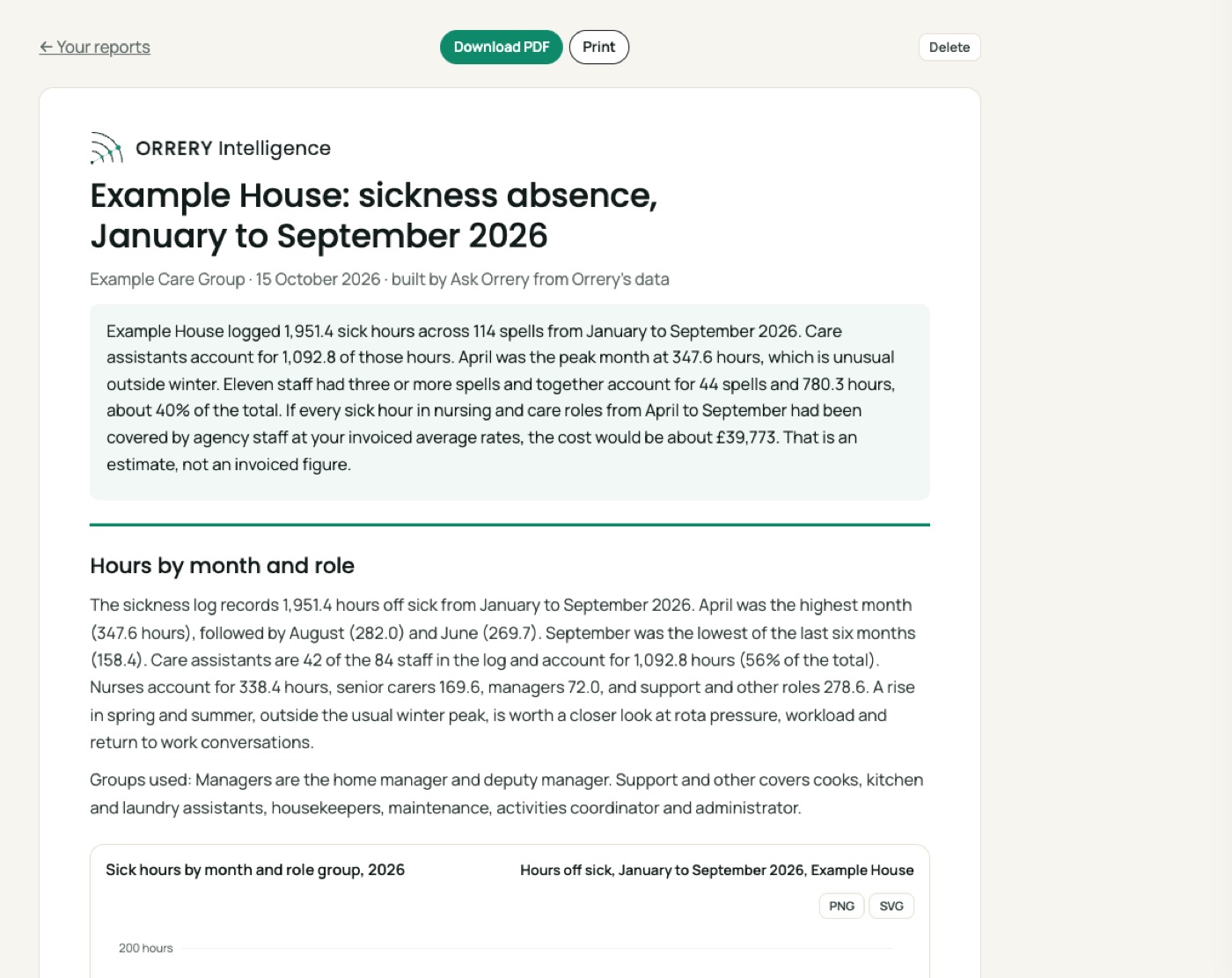Click the Orrery Intelligence logo icon
The width and height of the screenshot is (1232, 978).
pos(106,148)
